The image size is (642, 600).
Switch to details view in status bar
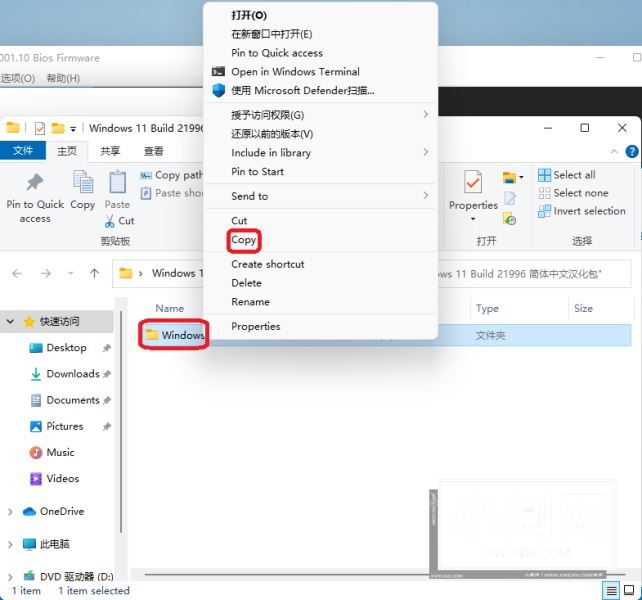pos(611,591)
